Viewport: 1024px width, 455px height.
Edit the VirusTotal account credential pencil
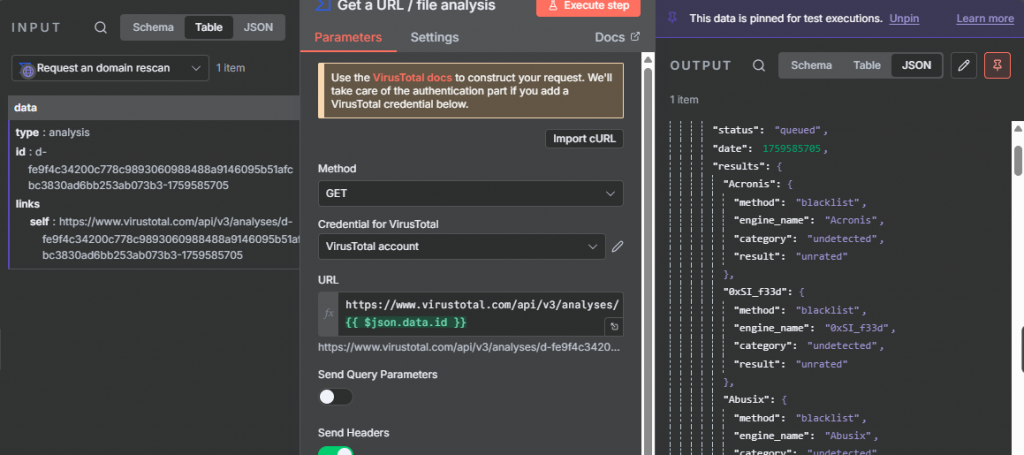click(x=617, y=247)
